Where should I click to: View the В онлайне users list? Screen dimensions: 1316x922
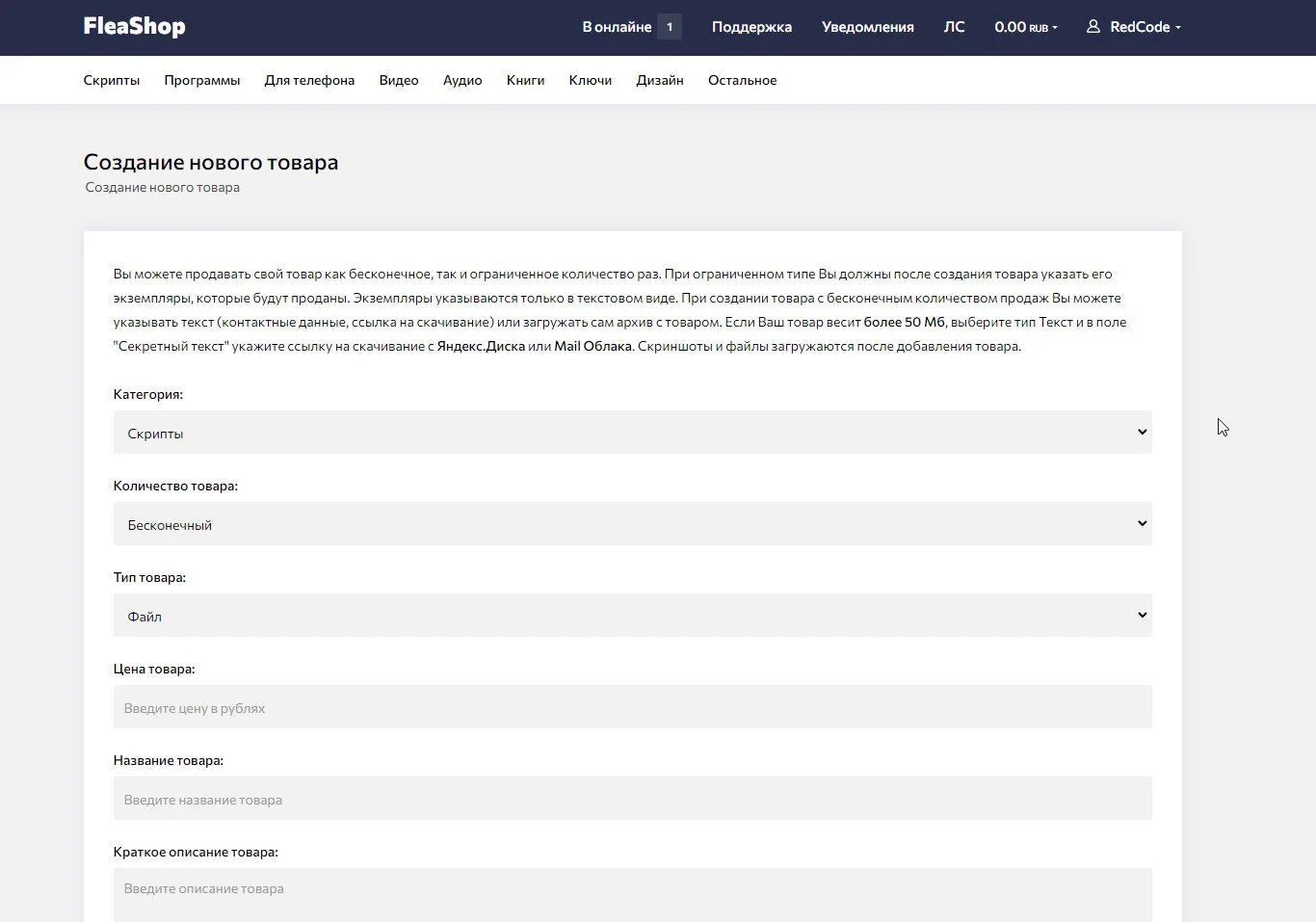(x=617, y=27)
